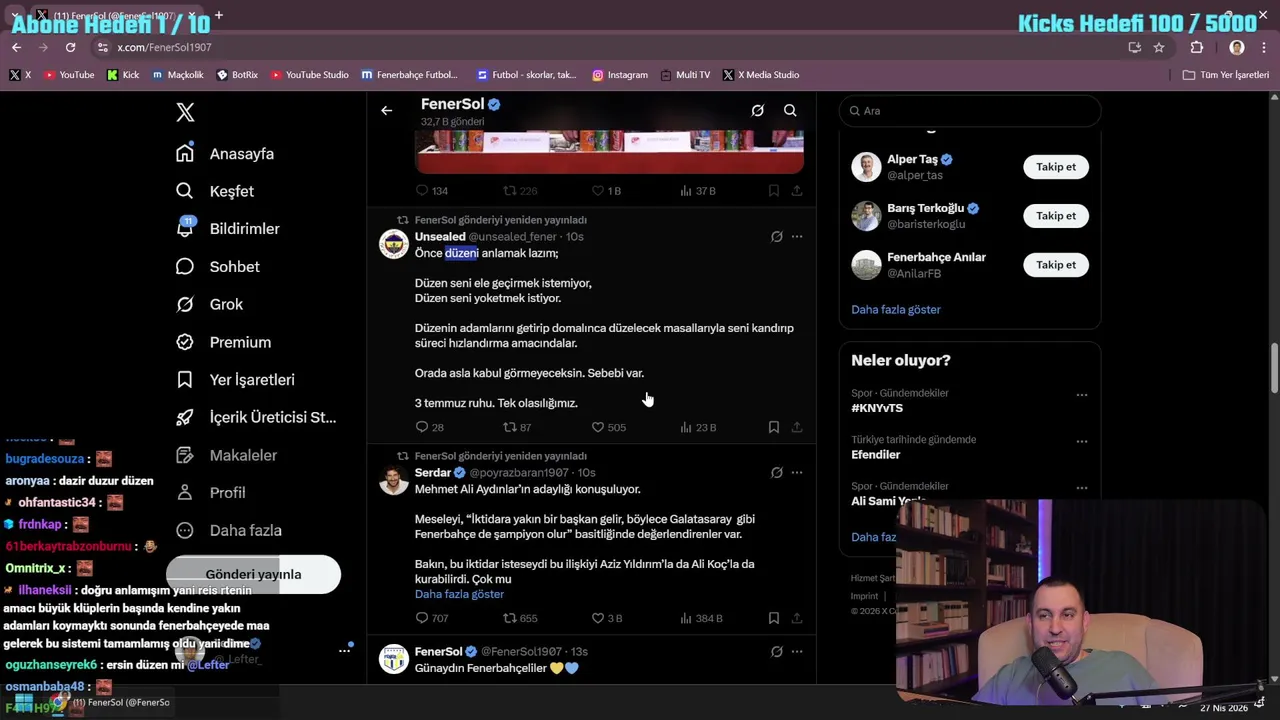Like the top post with 1 B likes
This screenshot has height=720, width=1280.
point(606,191)
